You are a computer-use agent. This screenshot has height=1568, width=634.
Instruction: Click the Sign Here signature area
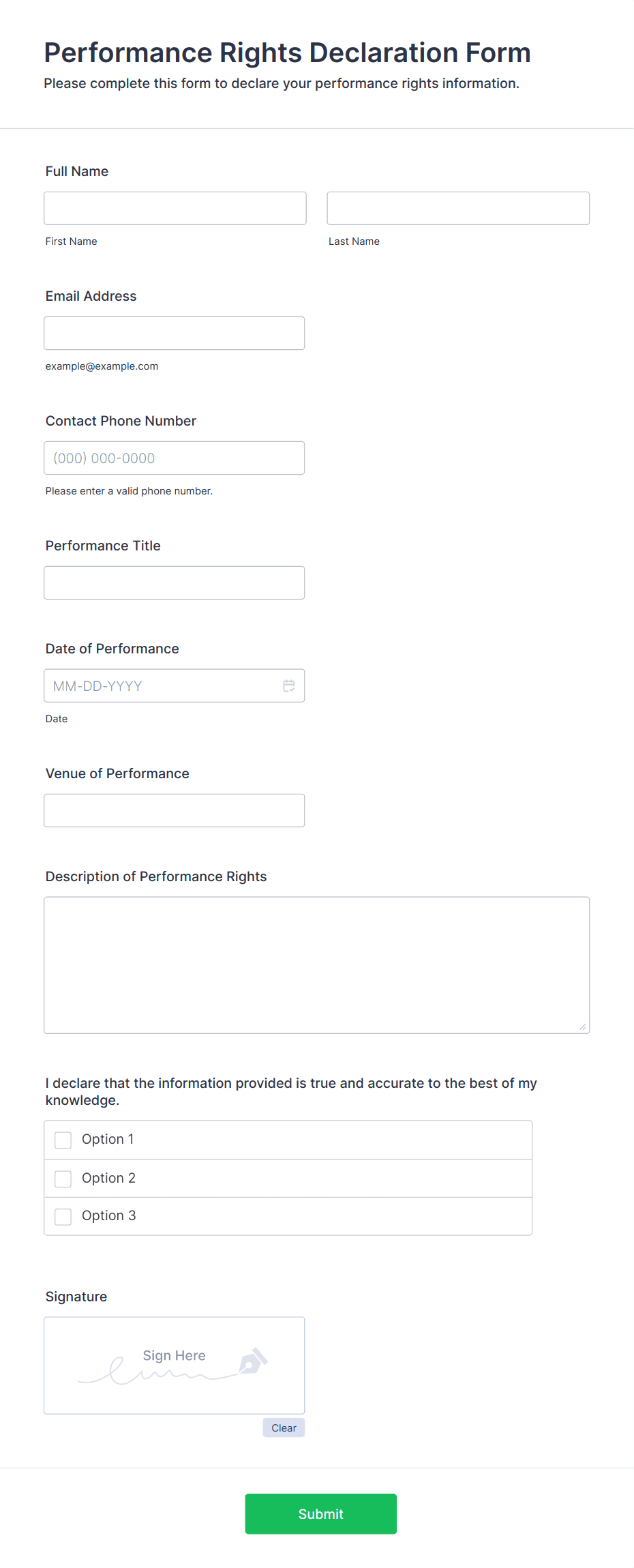(175, 1365)
